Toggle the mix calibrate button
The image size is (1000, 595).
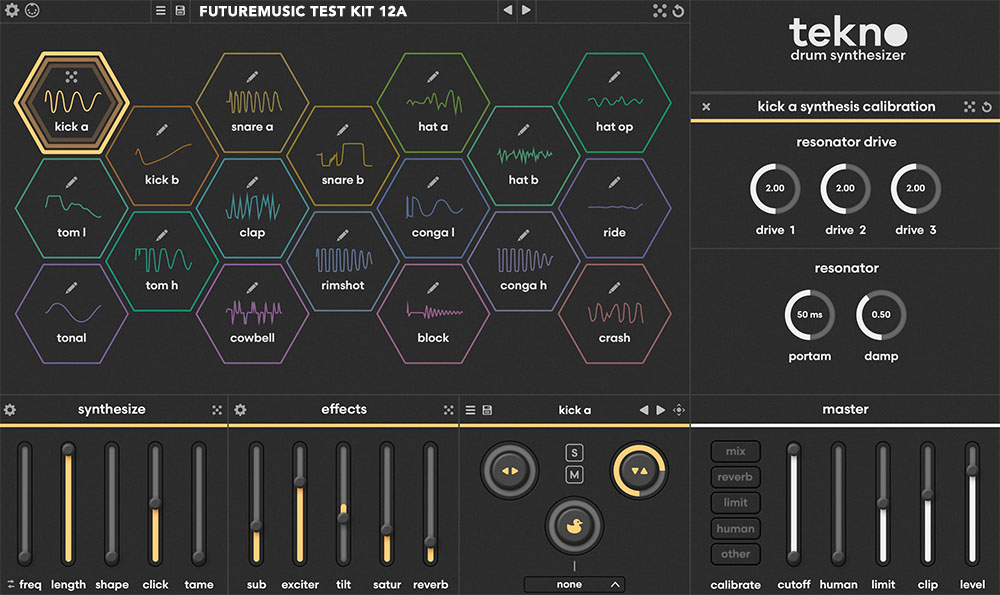point(735,452)
